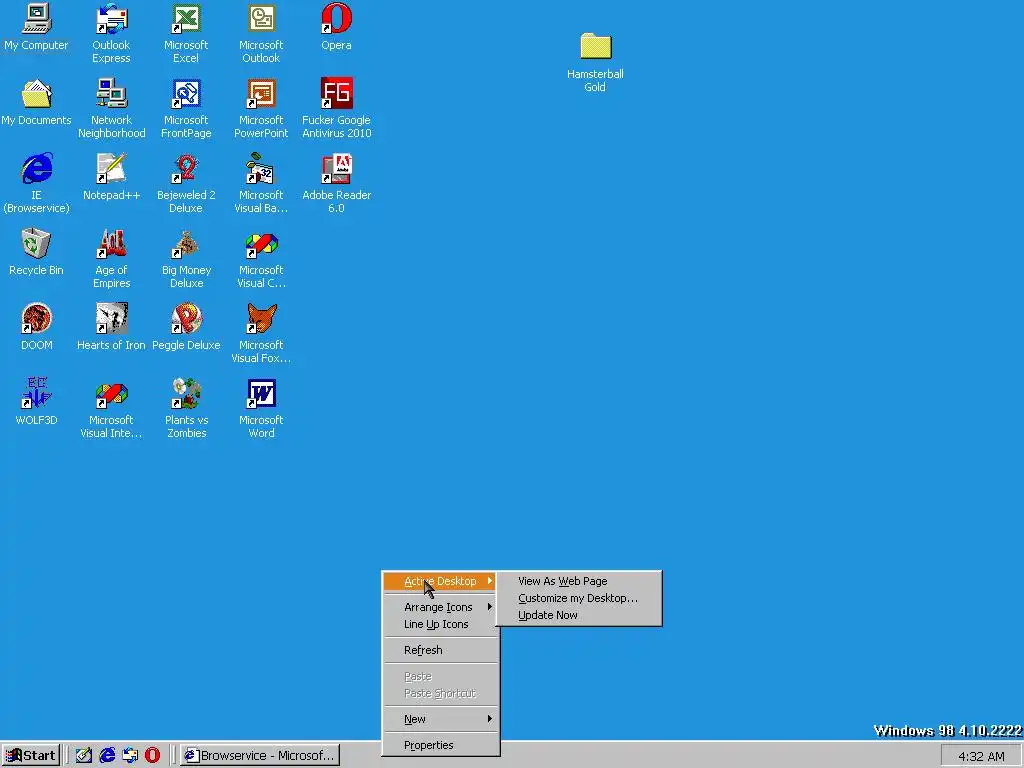Viewport: 1024px width, 768px height.
Task: Launch Opera from quick launch bar
Action: click(x=152, y=756)
